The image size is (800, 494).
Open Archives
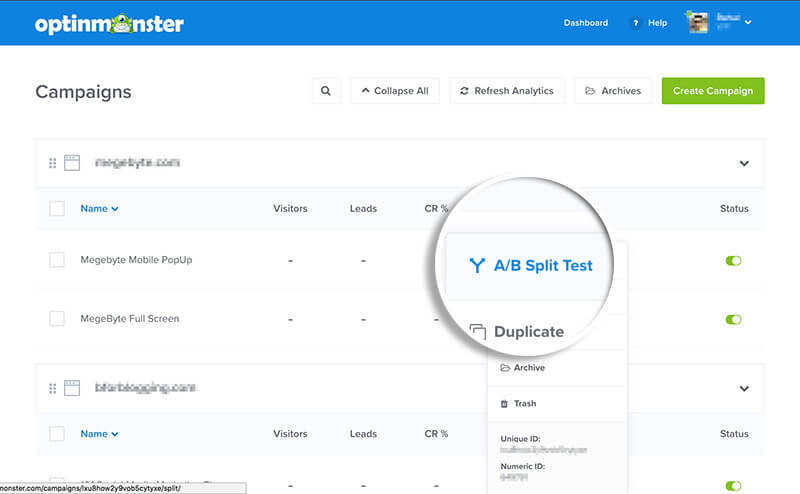click(x=613, y=91)
